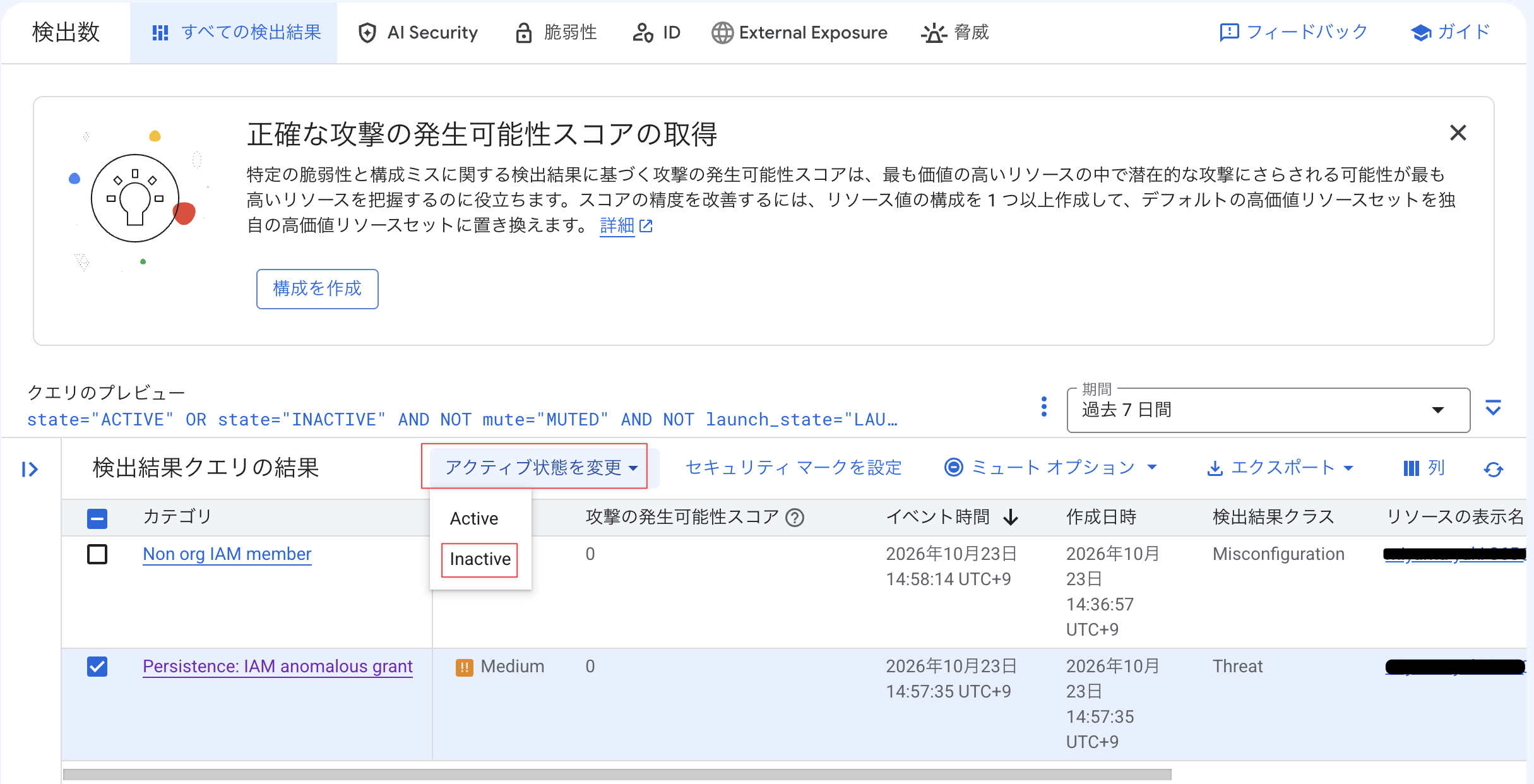Viewport: 1534px width, 784px height.
Task: Open the 列 column chooser
Action: pyautogui.click(x=1424, y=467)
